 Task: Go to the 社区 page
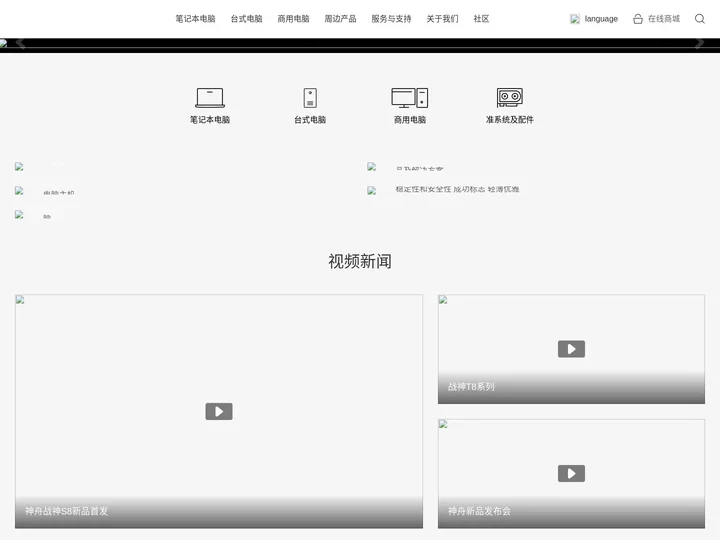[x=481, y=19]
